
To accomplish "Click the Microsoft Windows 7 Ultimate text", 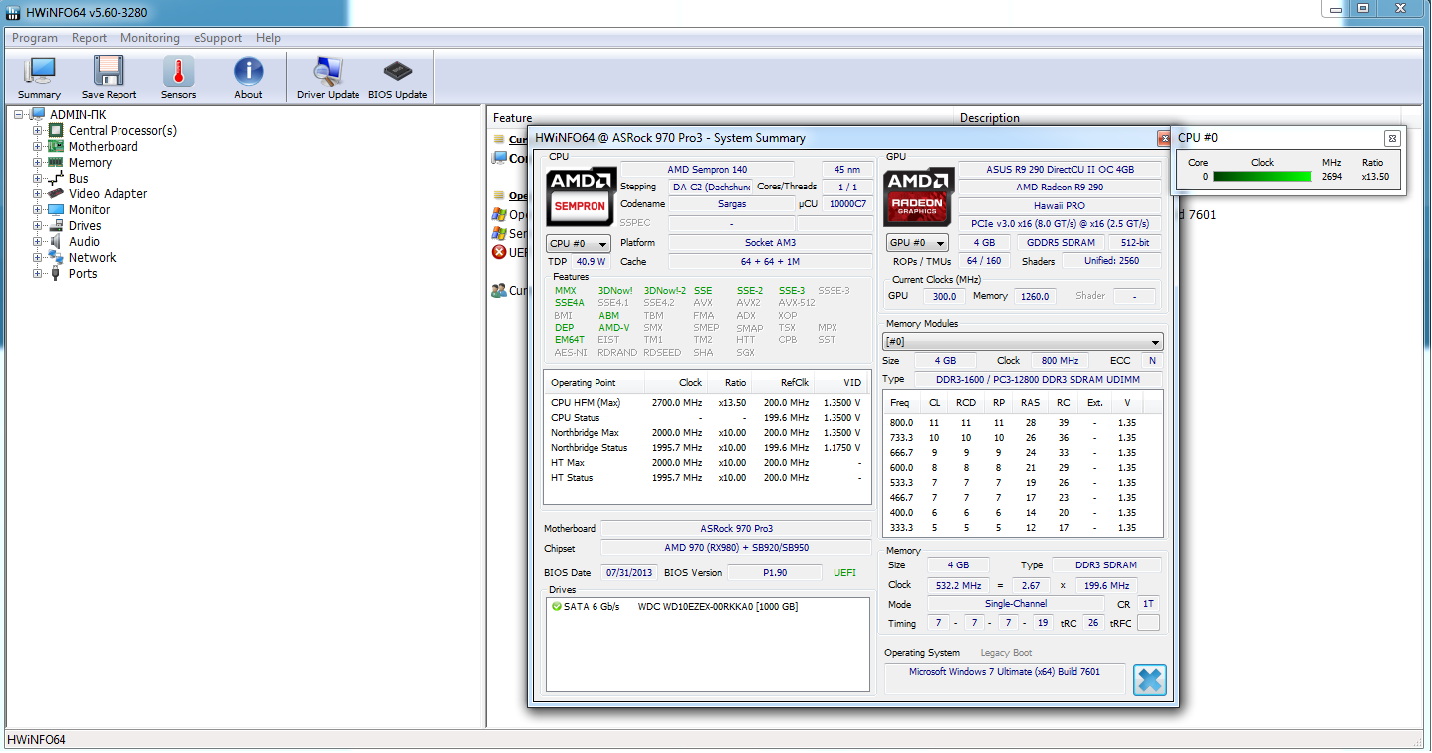I will click(x=1004, y=672).
